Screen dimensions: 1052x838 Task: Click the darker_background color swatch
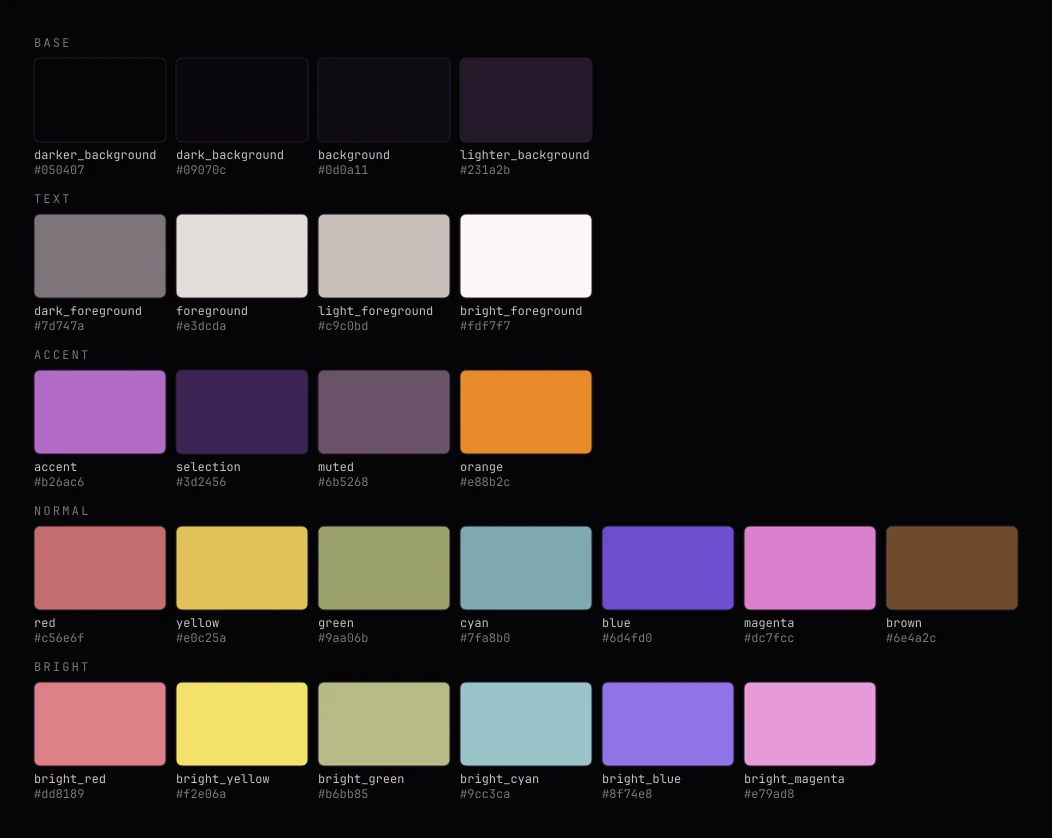[100, 100]
